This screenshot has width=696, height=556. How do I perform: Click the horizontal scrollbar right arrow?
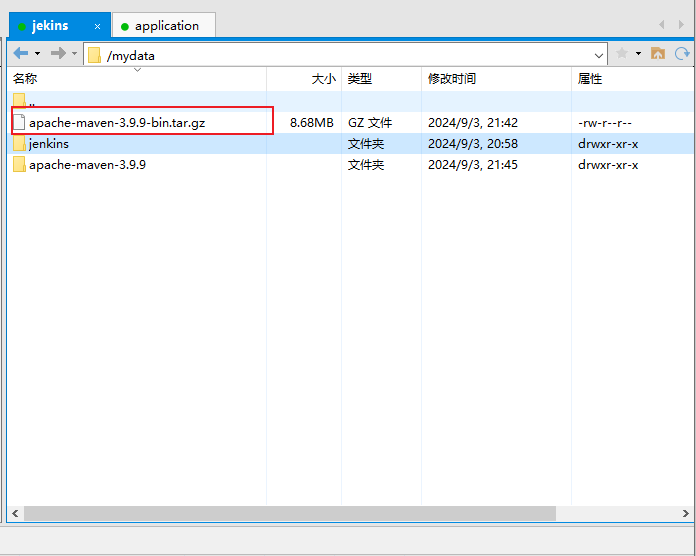pos(686,513)
